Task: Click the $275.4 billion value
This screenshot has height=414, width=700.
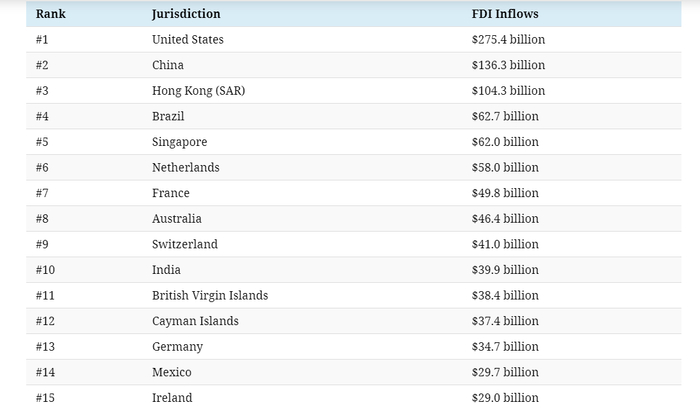Action: click(x=508, y=40)
